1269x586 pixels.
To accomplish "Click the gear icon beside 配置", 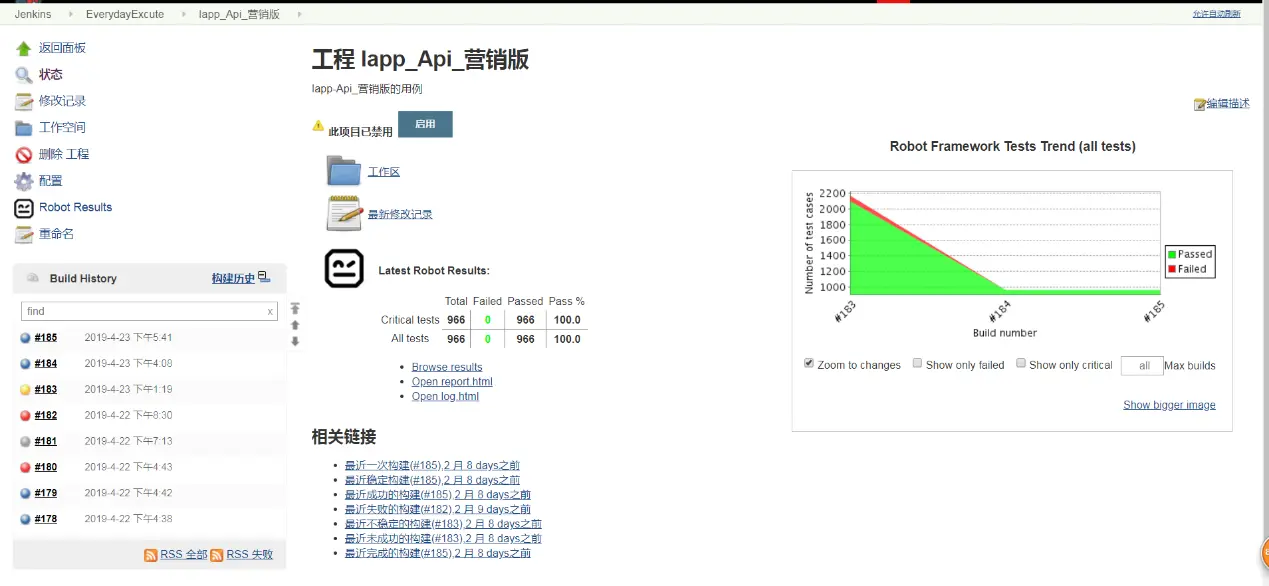I will coord(24,181).
